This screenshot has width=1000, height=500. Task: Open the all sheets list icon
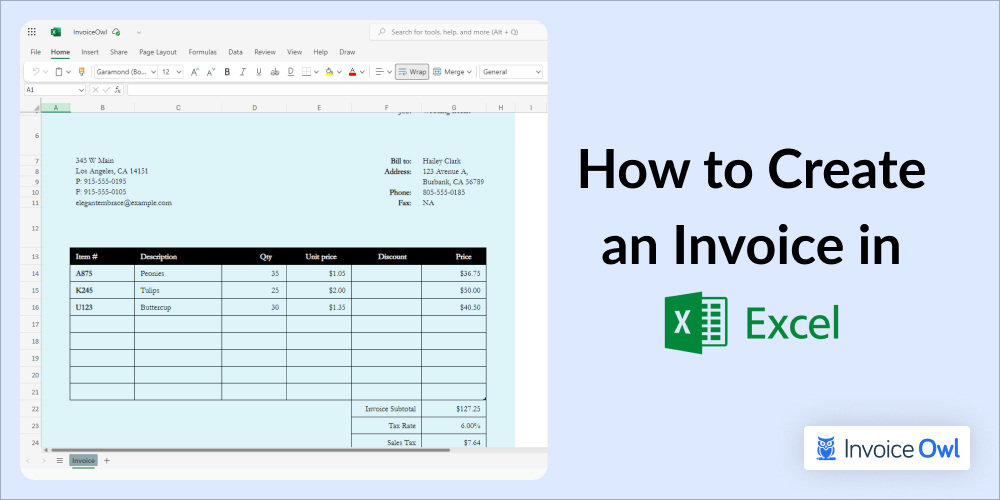[59, 461]
